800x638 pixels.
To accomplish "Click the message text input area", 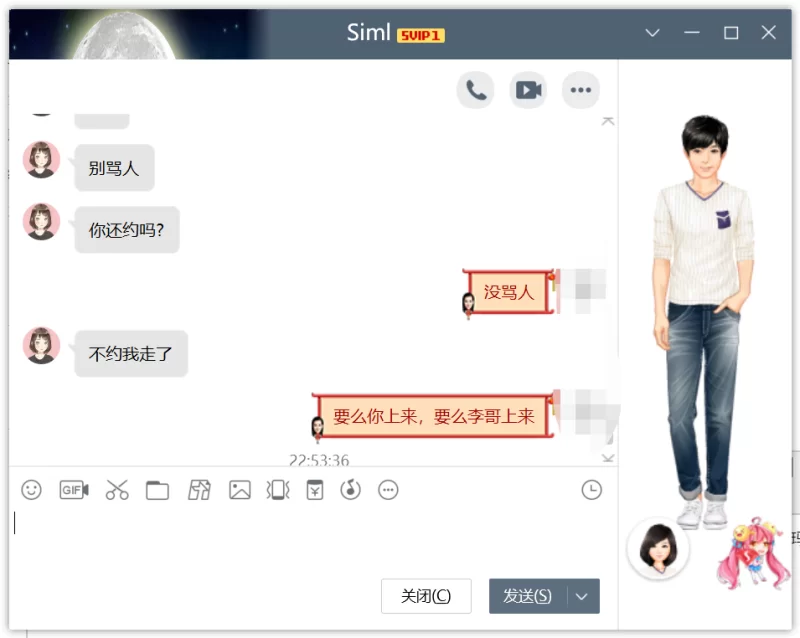I will pyautogui.click(x=300, y=535).
